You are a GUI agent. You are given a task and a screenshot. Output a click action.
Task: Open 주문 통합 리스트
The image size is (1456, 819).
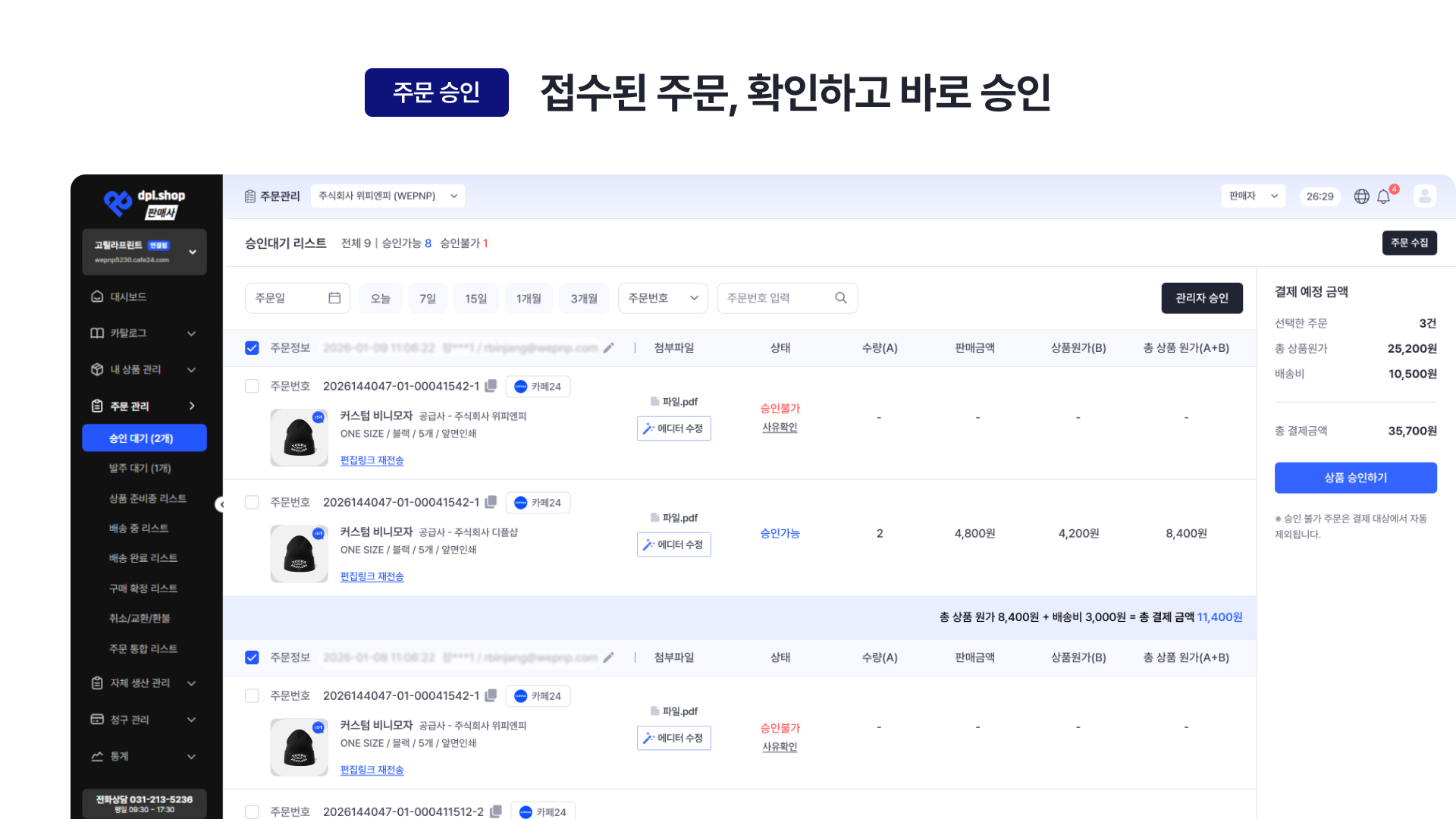(143, 648)
